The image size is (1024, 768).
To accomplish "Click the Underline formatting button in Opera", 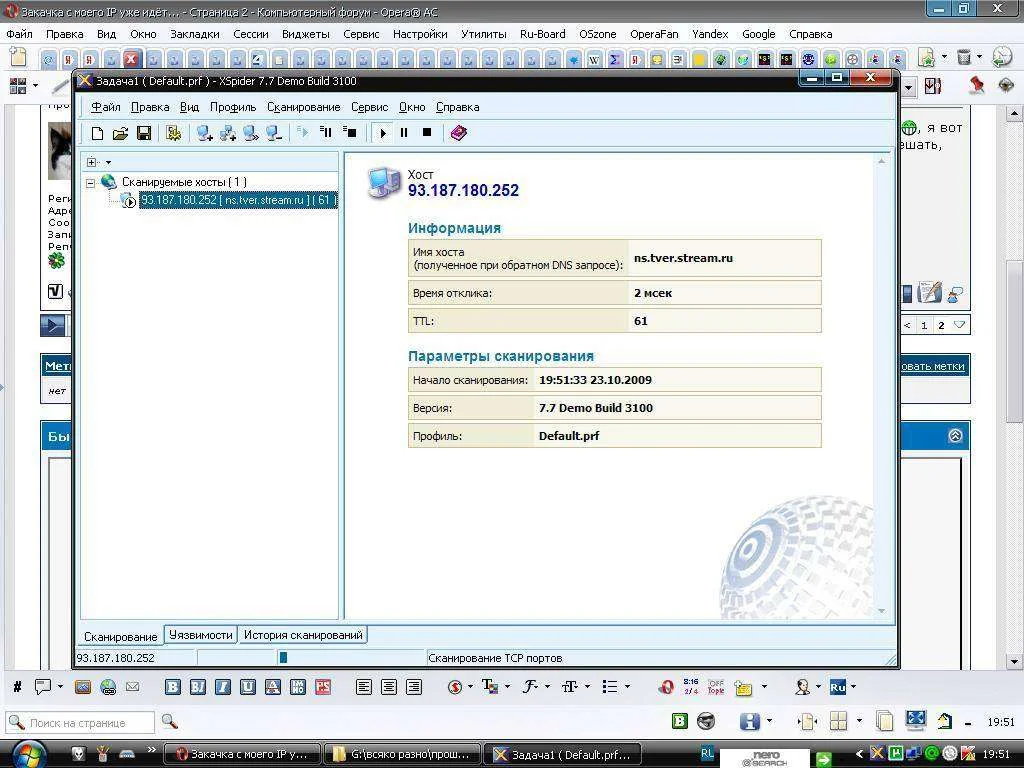I will point(248,687).
